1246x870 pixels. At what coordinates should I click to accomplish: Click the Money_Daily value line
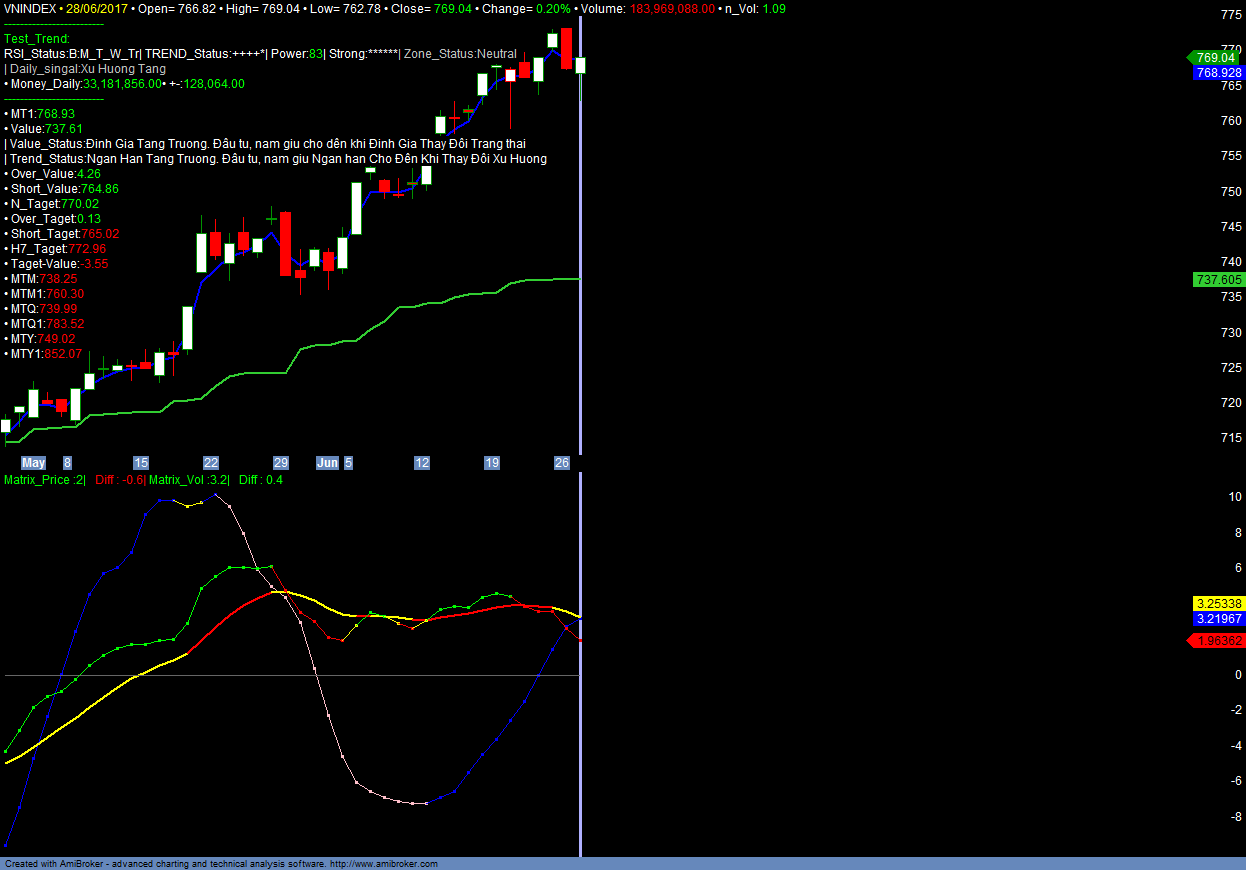point(126,84)
